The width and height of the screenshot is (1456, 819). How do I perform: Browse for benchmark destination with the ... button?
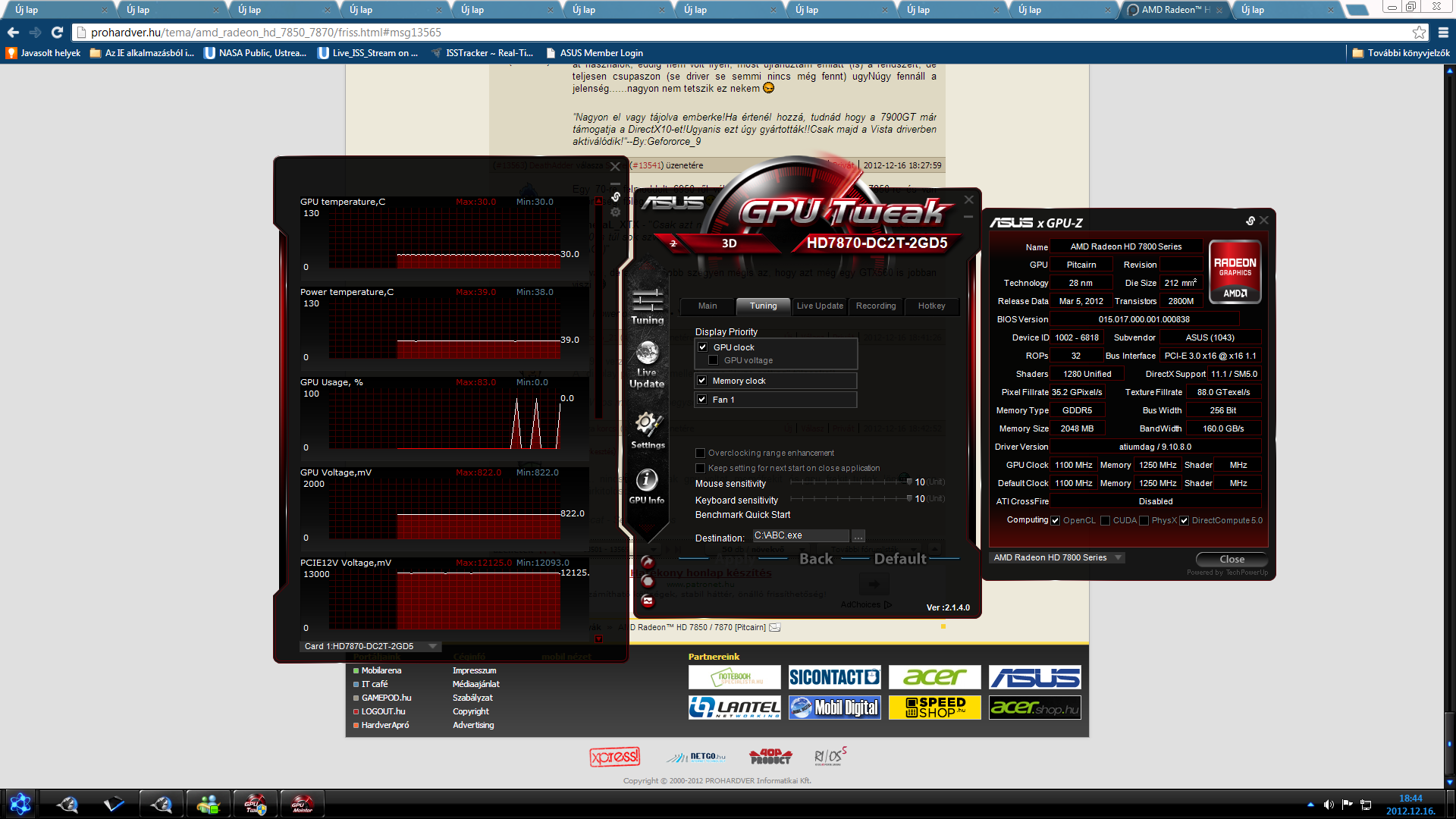pos(858,536)
